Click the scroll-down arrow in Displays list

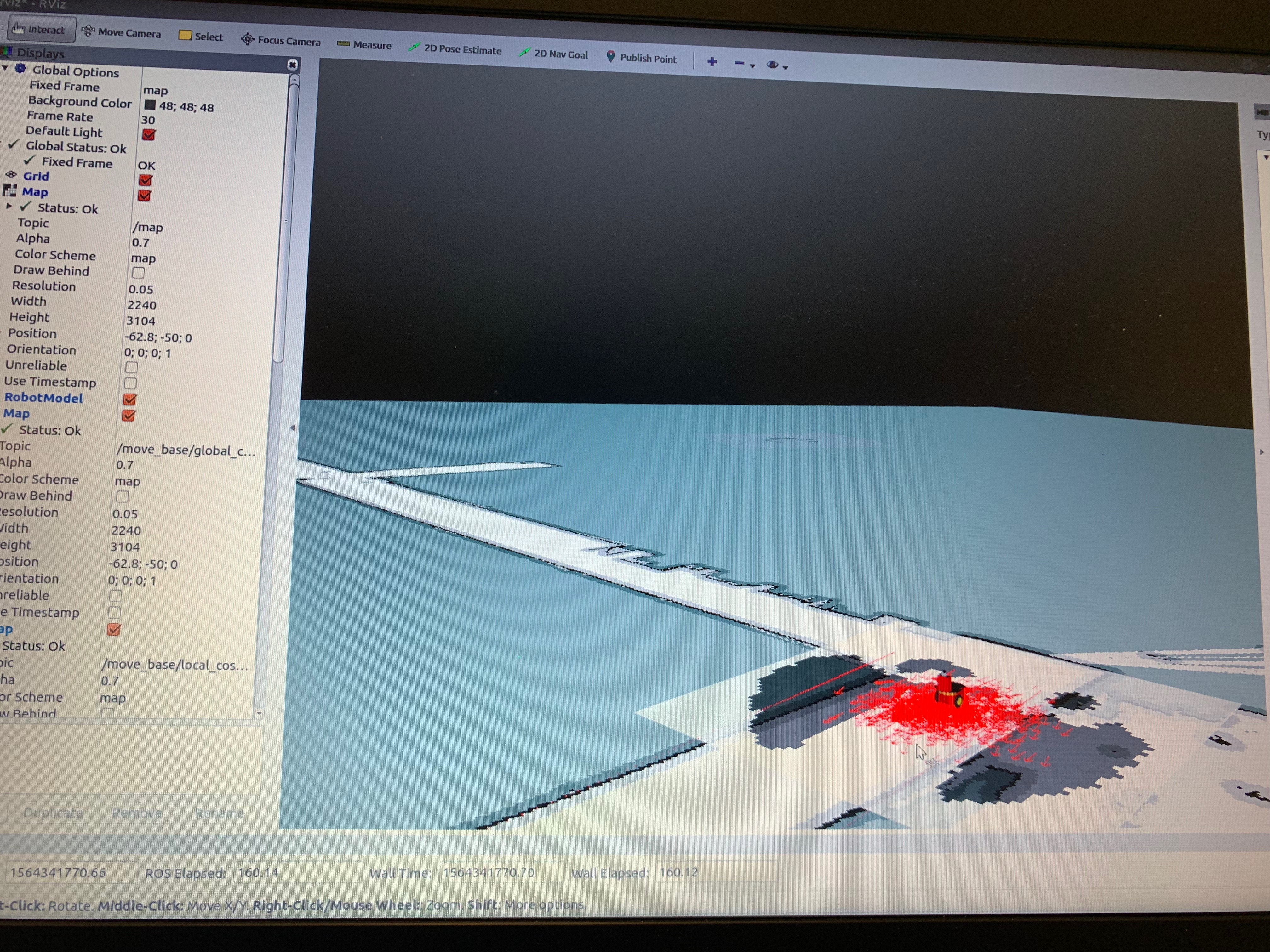[259, 713]
